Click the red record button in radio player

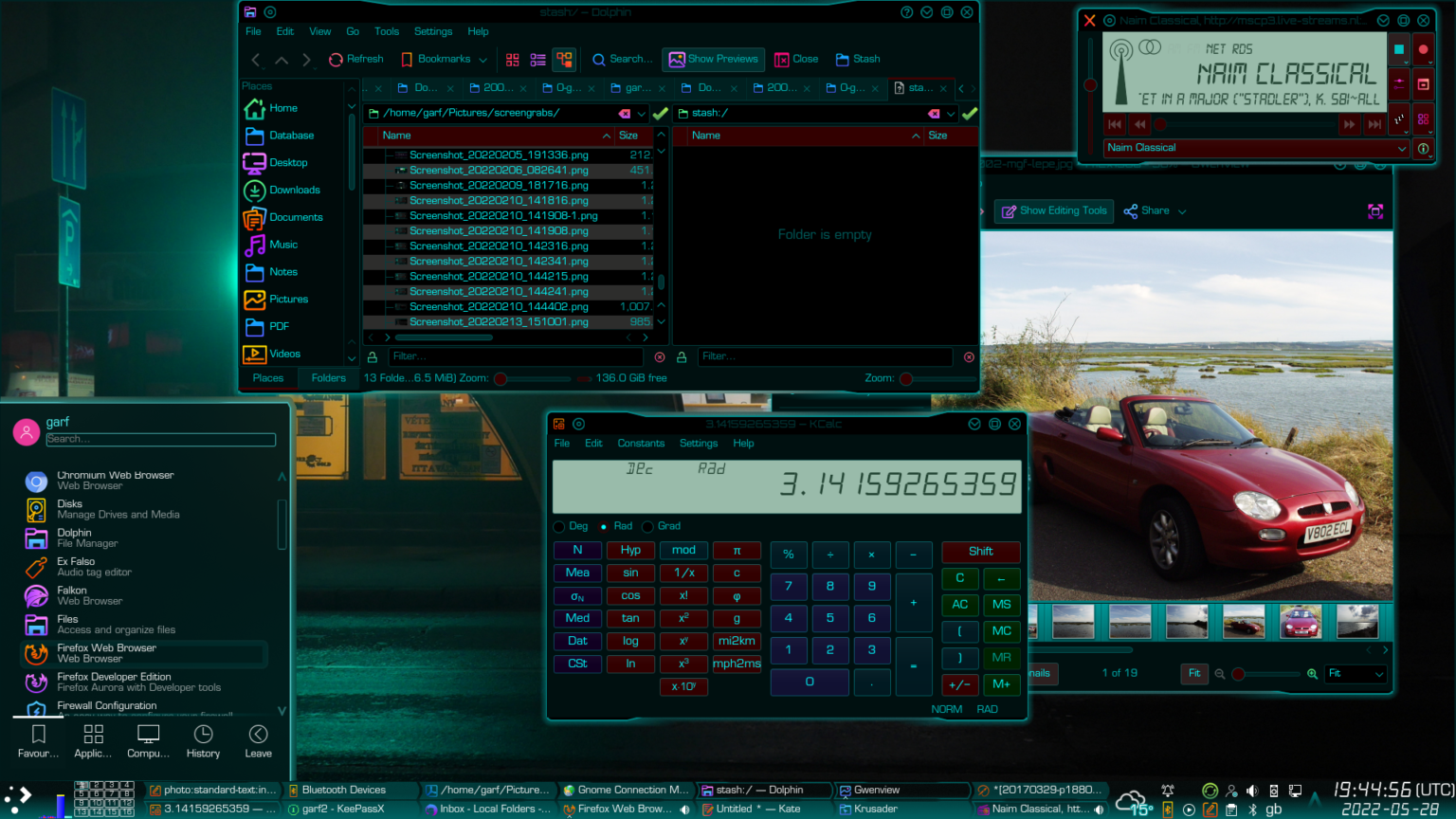coord(1423,49)
